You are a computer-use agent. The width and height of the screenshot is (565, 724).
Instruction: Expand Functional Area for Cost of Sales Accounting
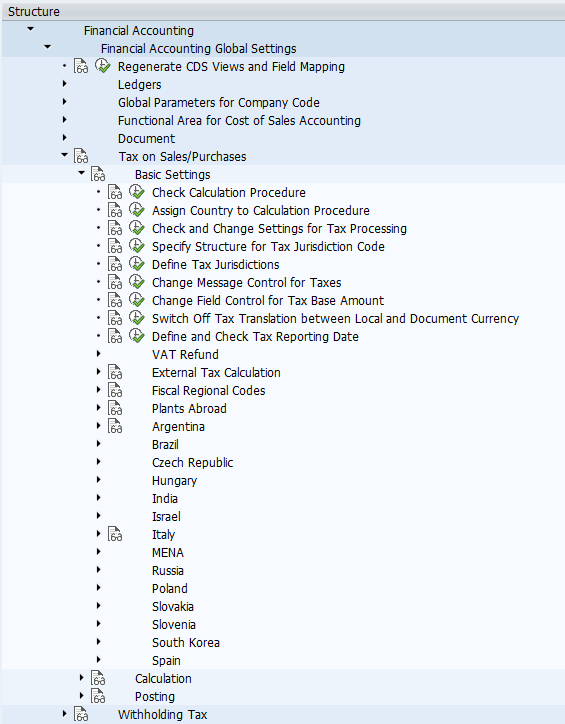tap(65, 120)
